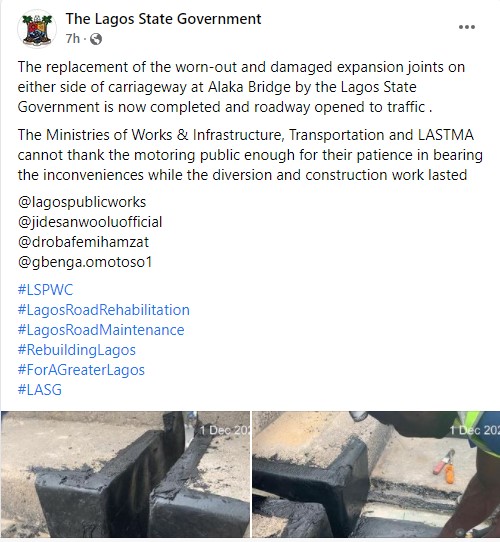
Task: Click the @gbenga.omotoso1 mention
Action: (x=85, y=262)
